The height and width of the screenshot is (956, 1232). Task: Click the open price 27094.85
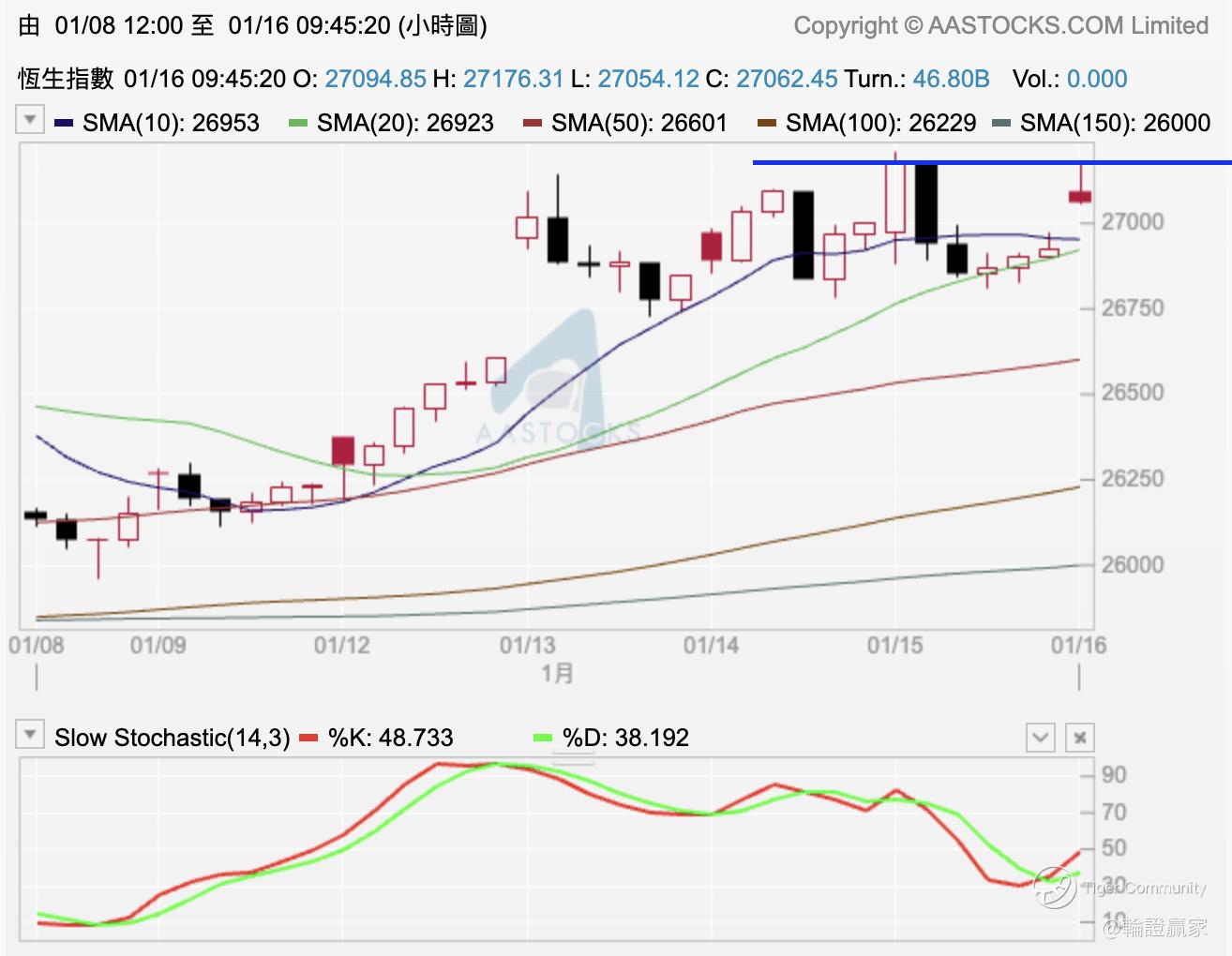coord(376,78)
